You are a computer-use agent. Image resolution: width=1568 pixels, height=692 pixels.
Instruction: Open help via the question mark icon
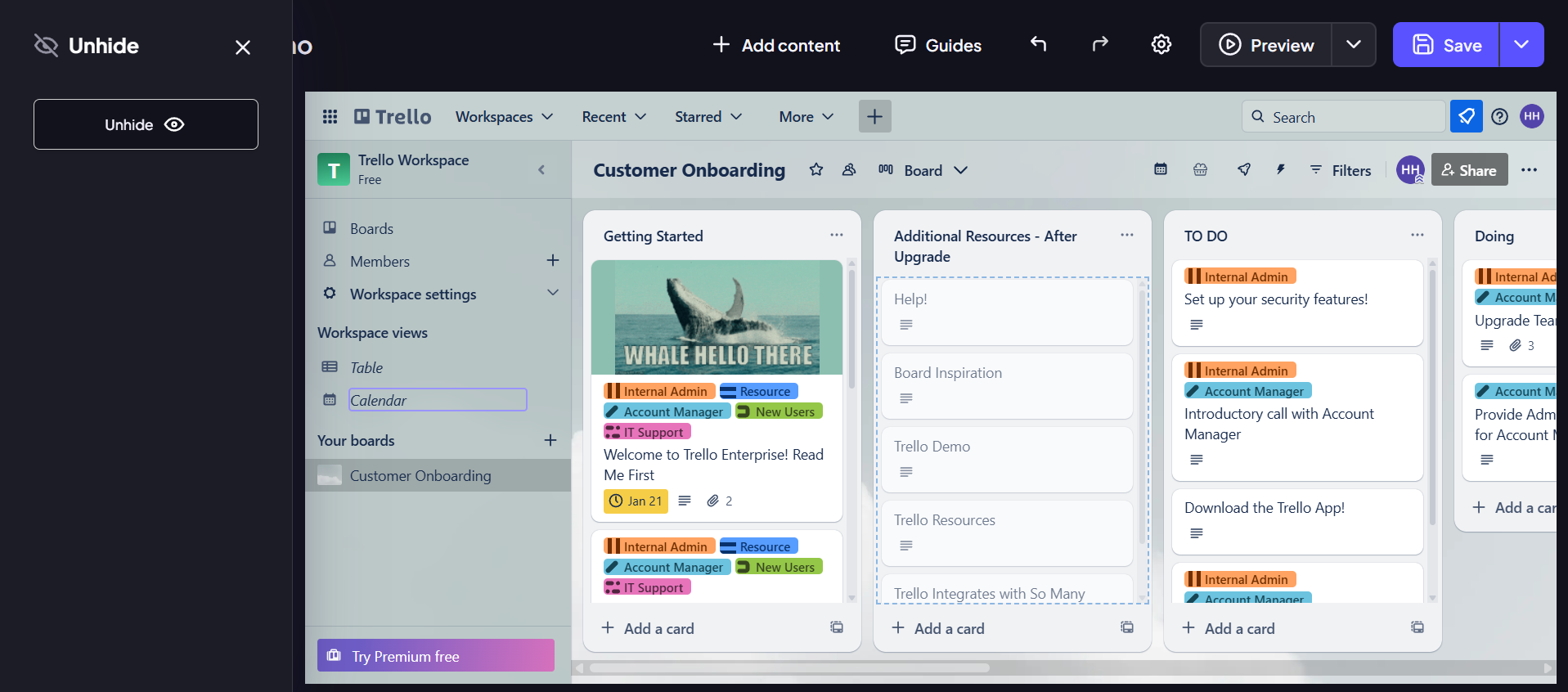pos(1499,116)
